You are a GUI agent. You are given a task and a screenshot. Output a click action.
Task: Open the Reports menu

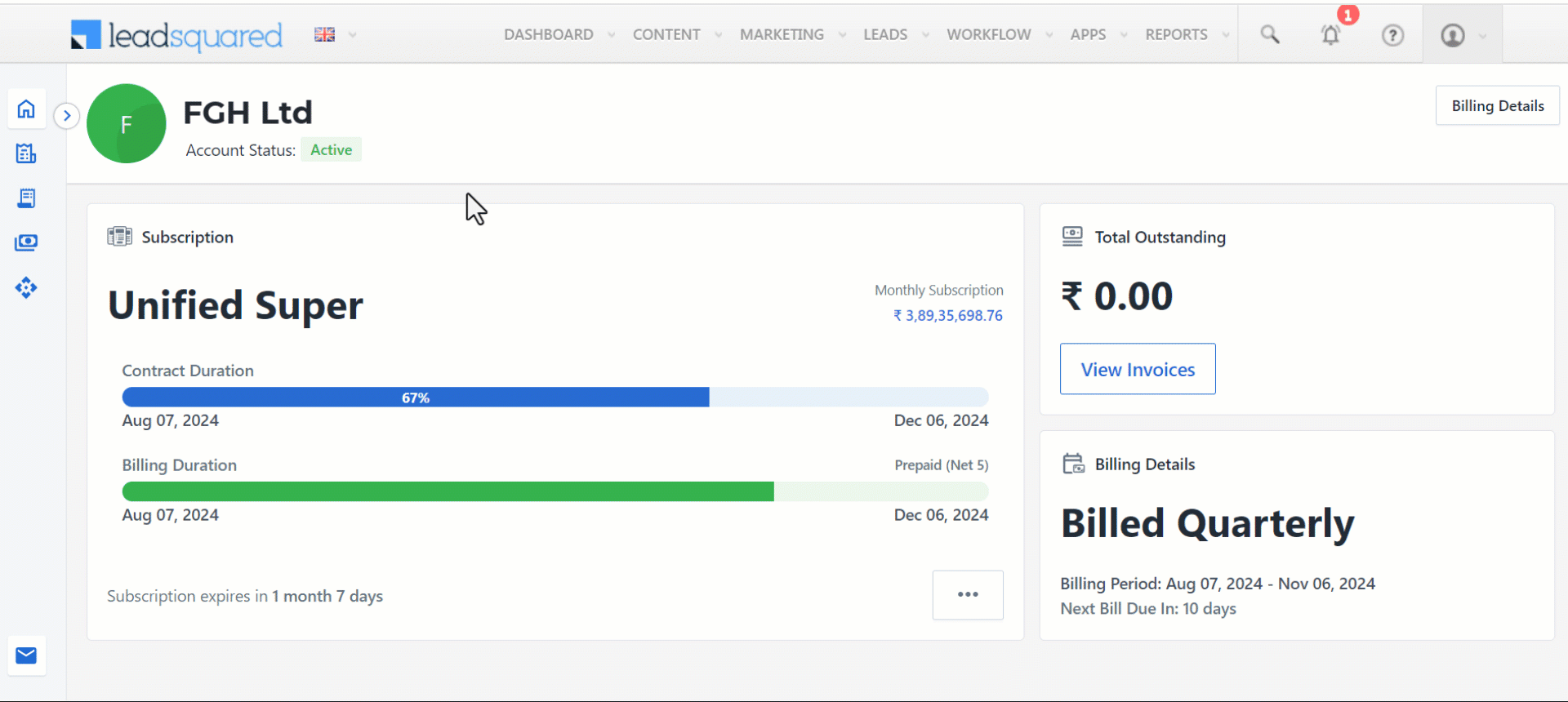tap(1176, 34)
